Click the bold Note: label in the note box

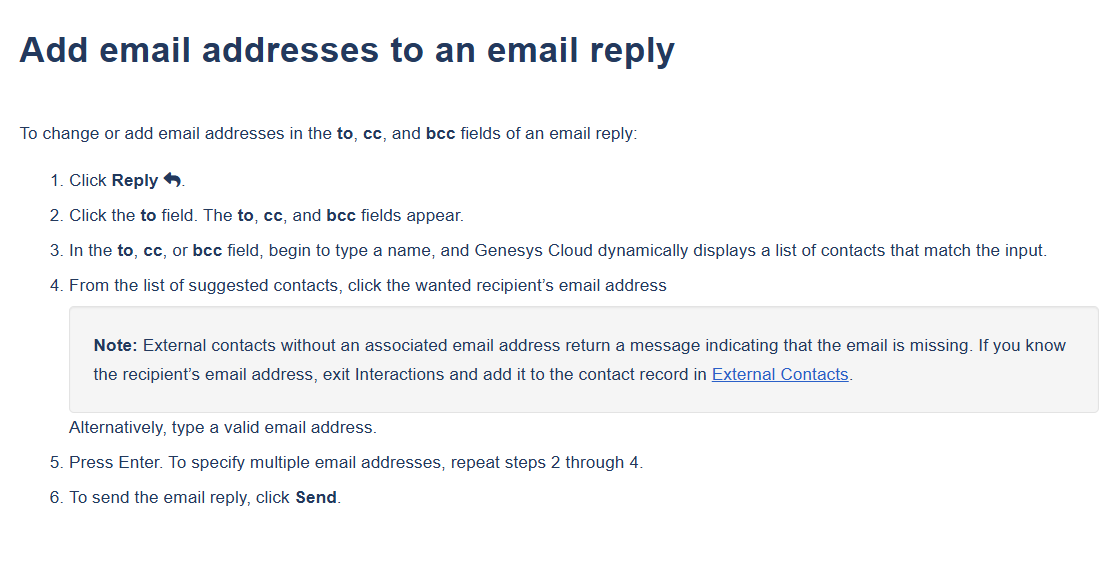point(115,346)
